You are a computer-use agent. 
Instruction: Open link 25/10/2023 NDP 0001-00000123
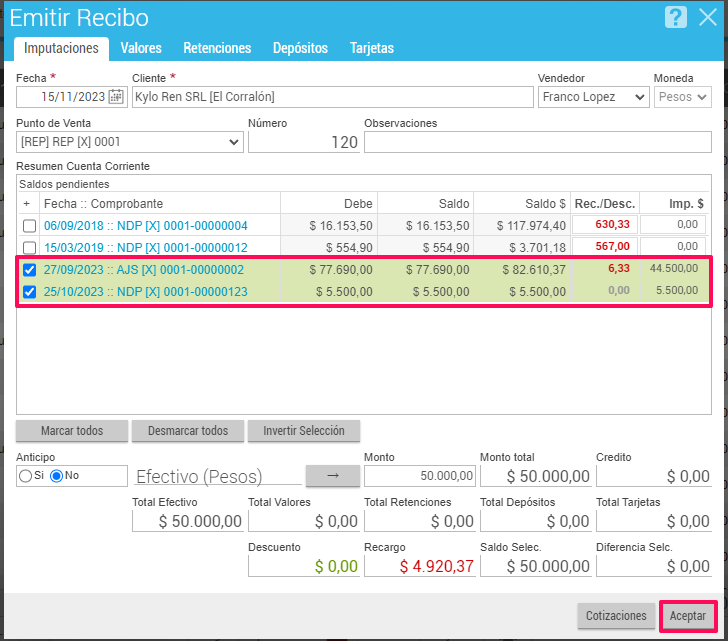(x=146, y=292)
